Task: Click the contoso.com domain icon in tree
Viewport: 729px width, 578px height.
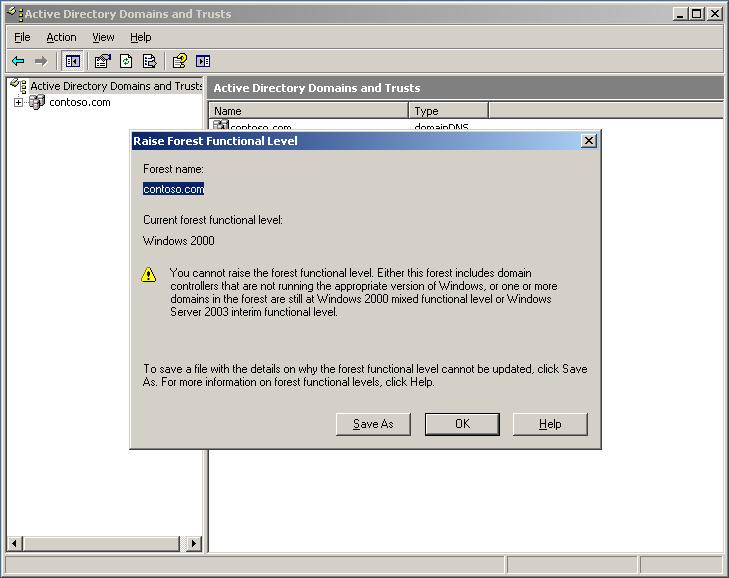Action: tap(37, 102)
